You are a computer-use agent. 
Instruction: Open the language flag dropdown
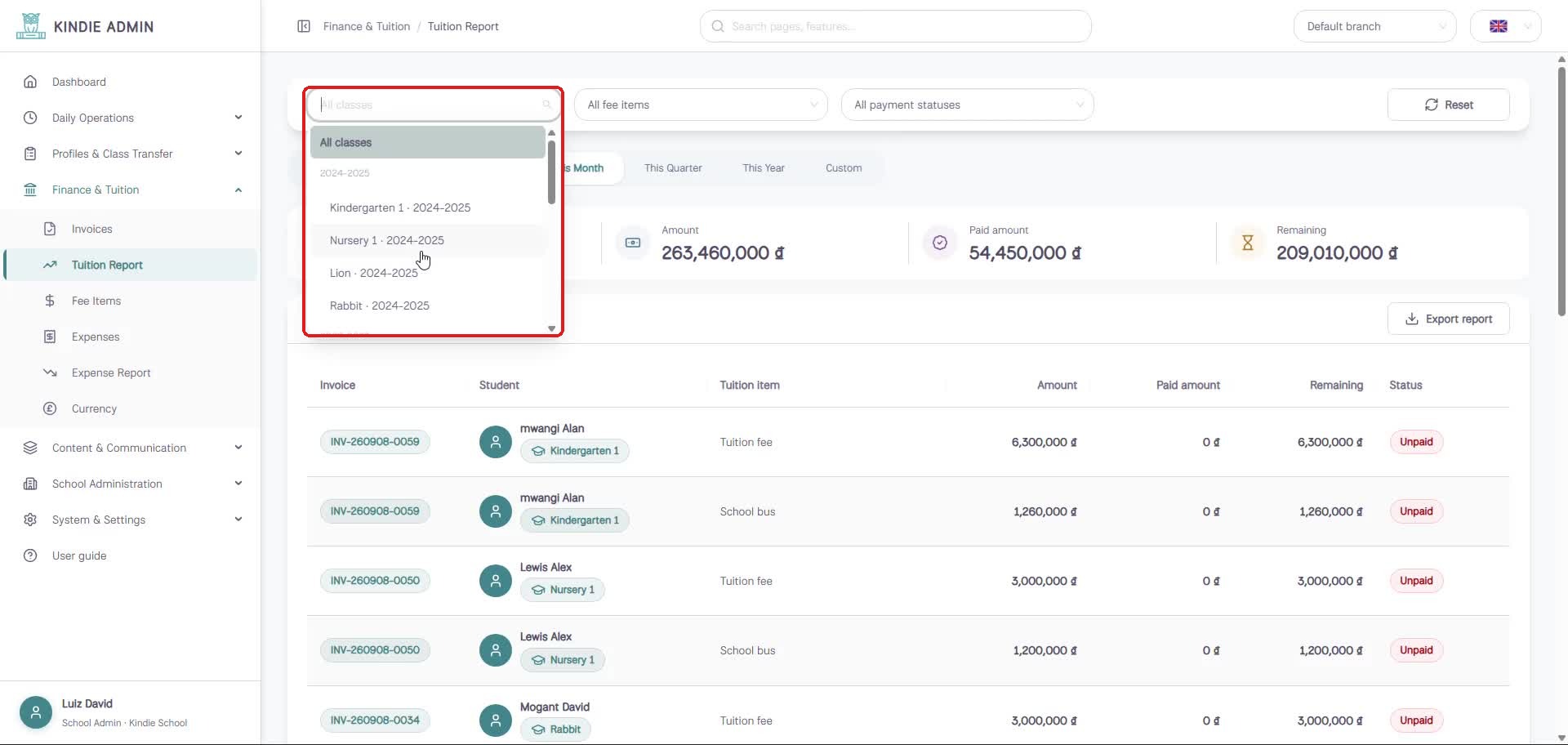click(1505, 26)
